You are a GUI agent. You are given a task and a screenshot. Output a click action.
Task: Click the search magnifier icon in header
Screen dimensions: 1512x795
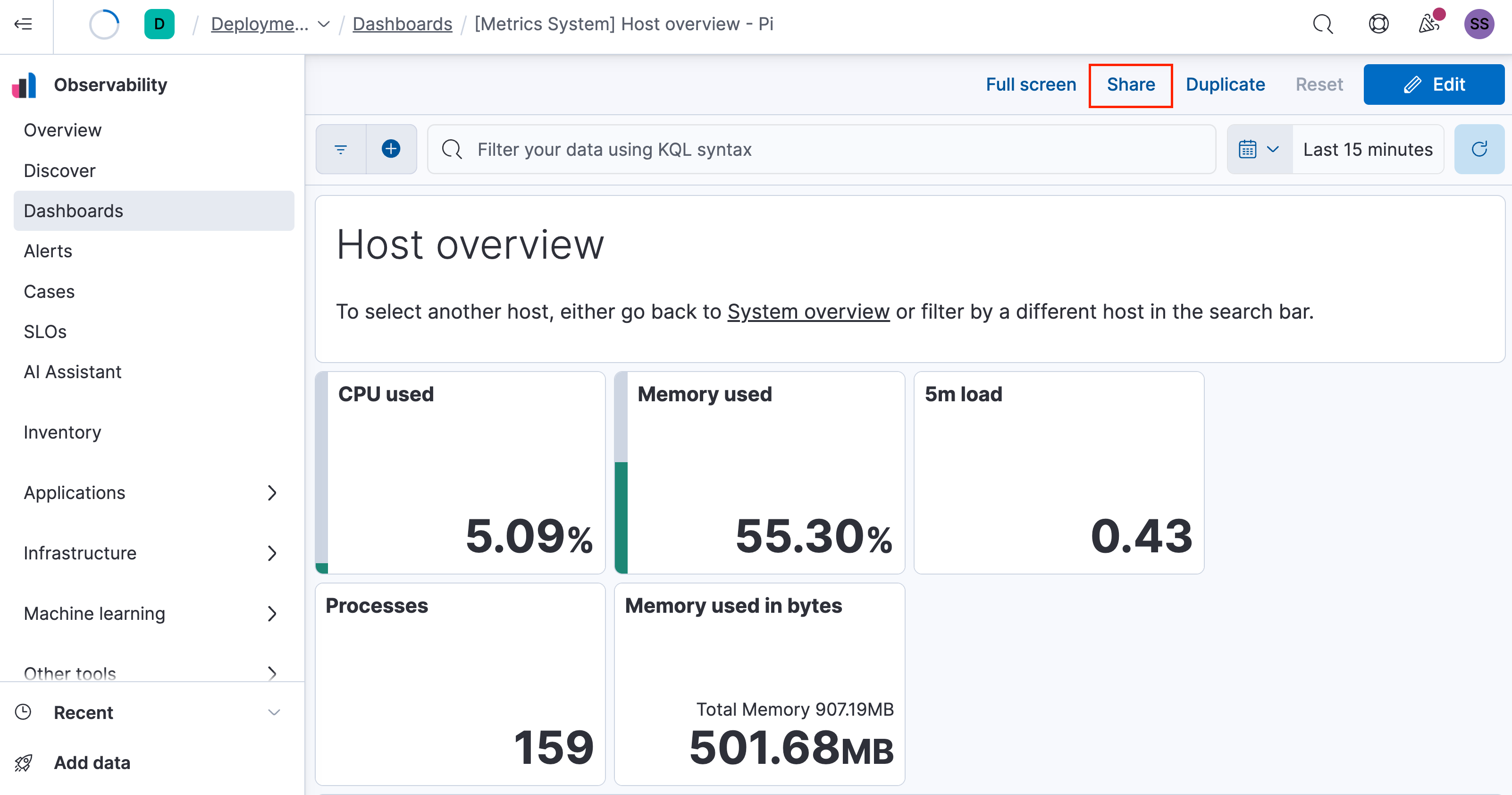coord(1322,24)
